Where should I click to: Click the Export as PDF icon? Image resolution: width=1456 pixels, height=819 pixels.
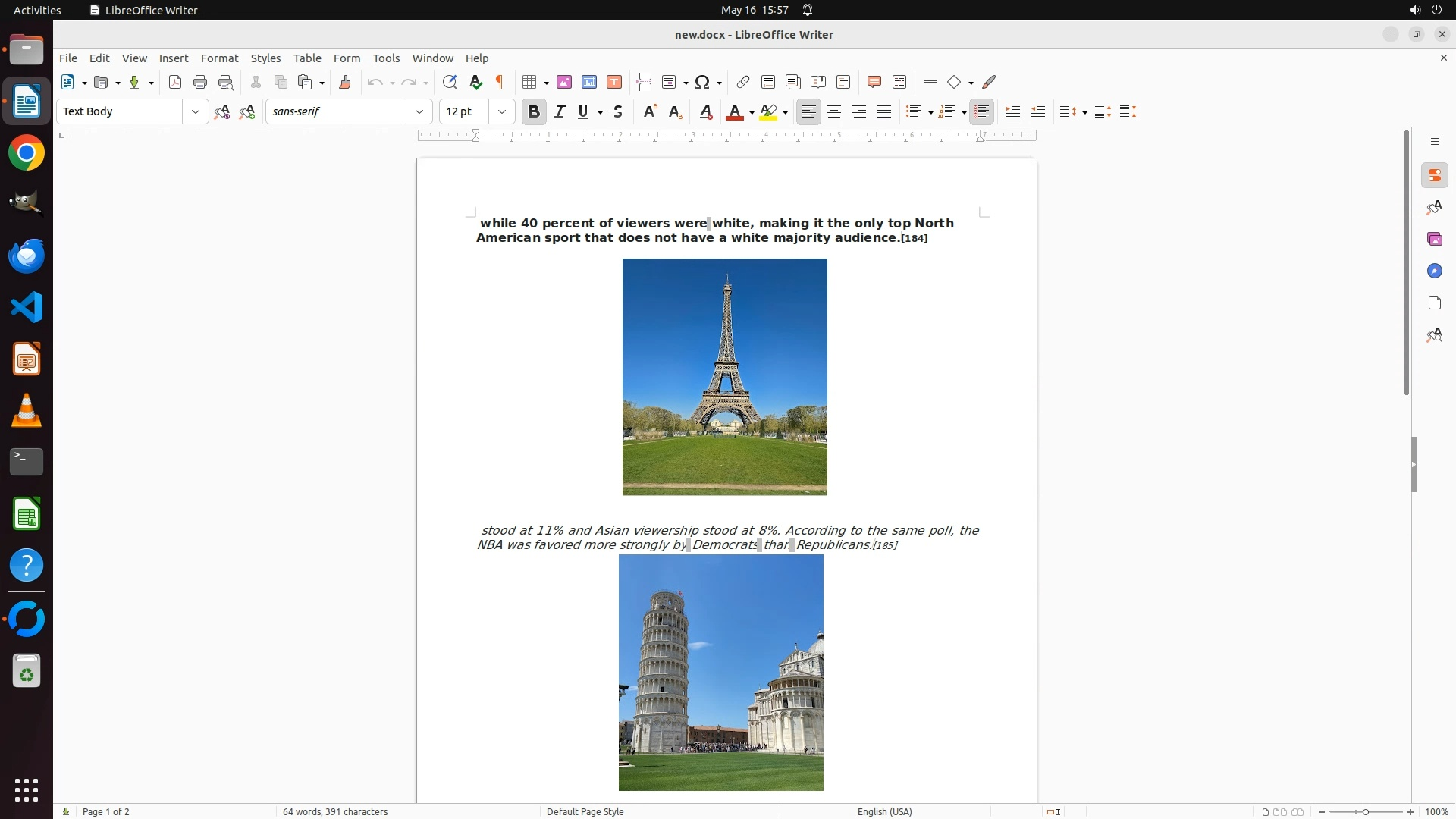[x=175, y=83]
